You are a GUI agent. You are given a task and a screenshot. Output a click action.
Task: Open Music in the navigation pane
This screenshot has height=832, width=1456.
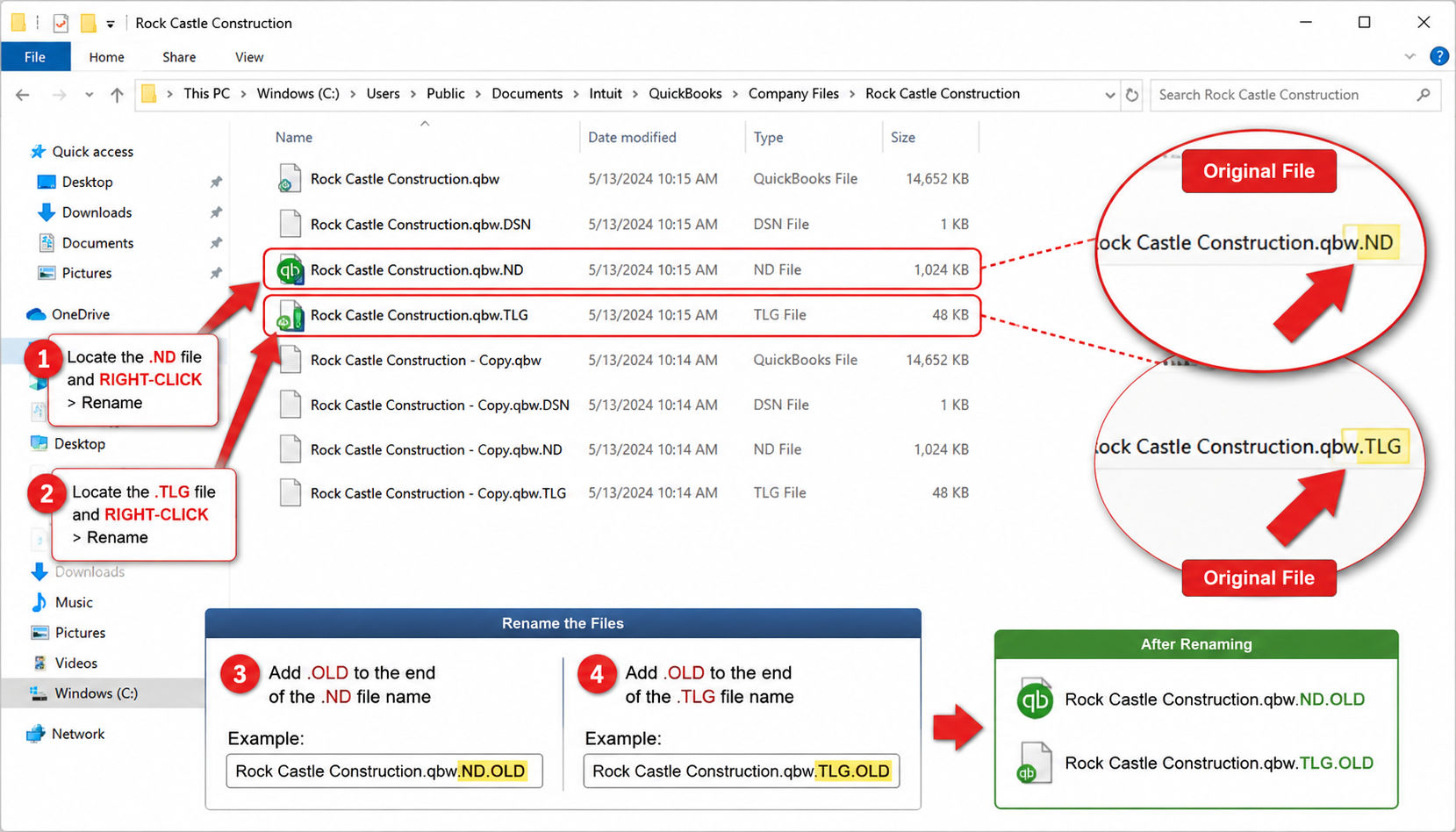pyautogui.click(x=74, y=602)
